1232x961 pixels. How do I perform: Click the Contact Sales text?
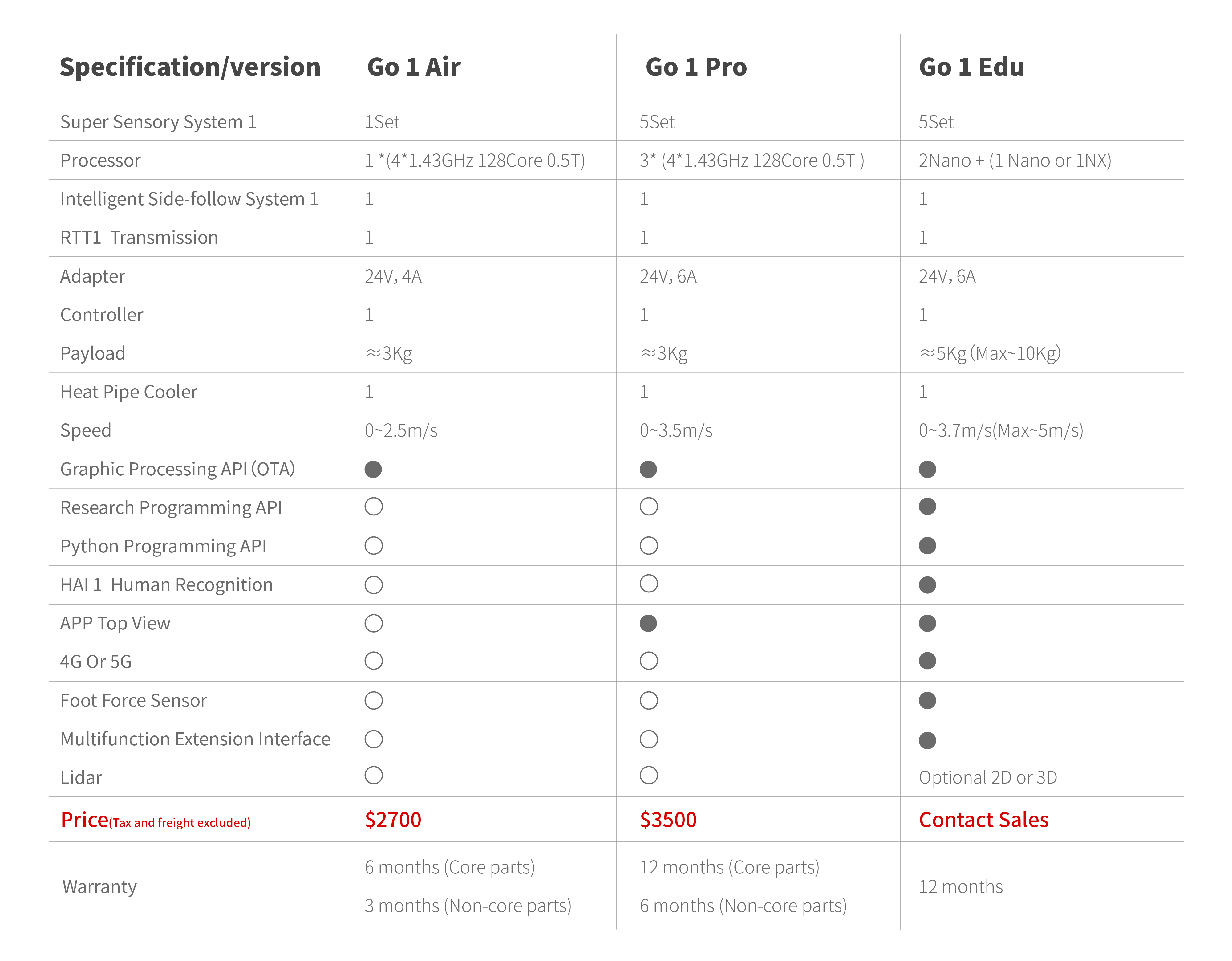(983, 819)
